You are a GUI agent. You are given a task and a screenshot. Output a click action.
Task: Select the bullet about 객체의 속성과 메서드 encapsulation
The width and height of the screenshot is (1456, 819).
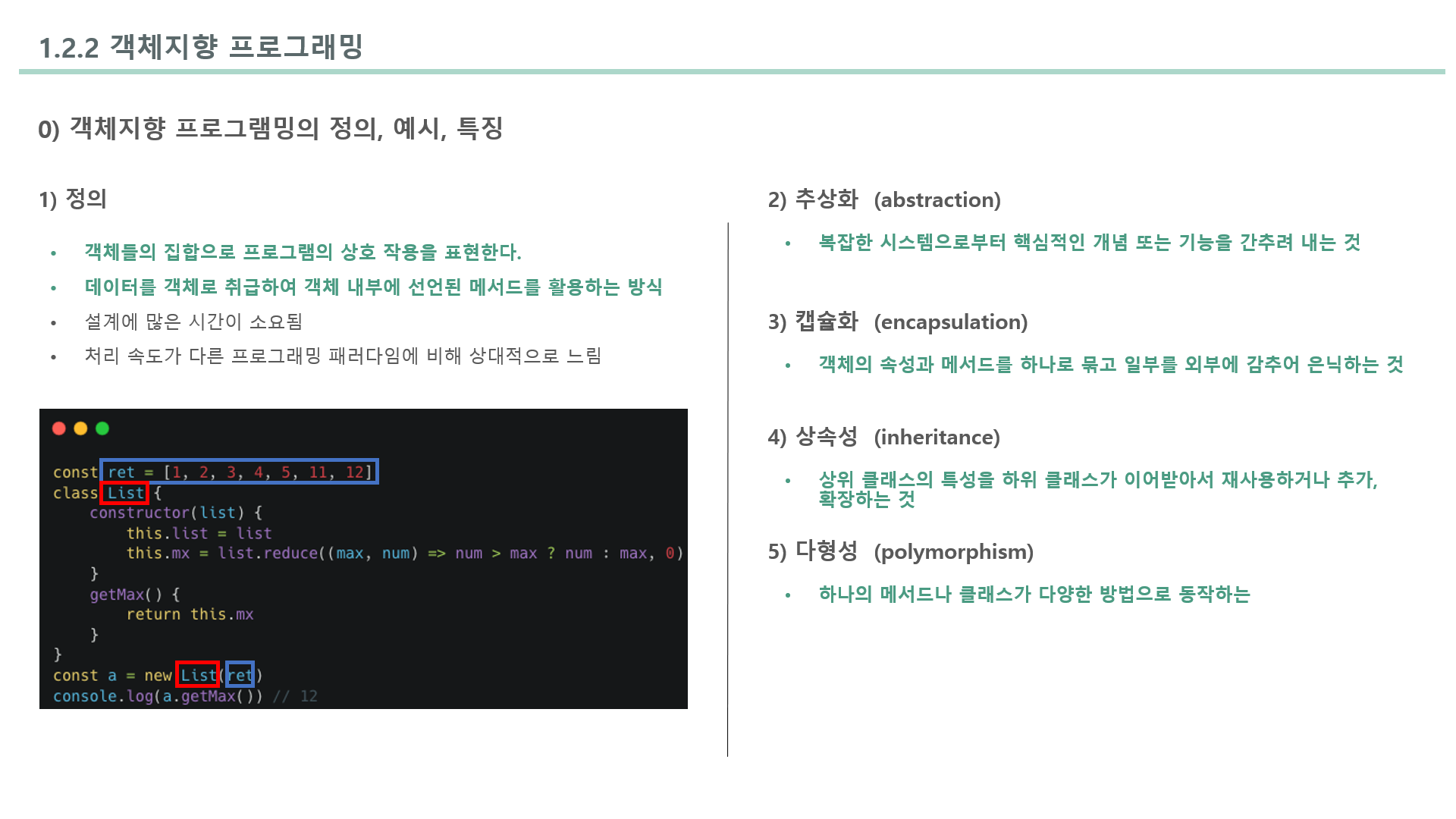pyautogui.click(x=1109, y=364)
